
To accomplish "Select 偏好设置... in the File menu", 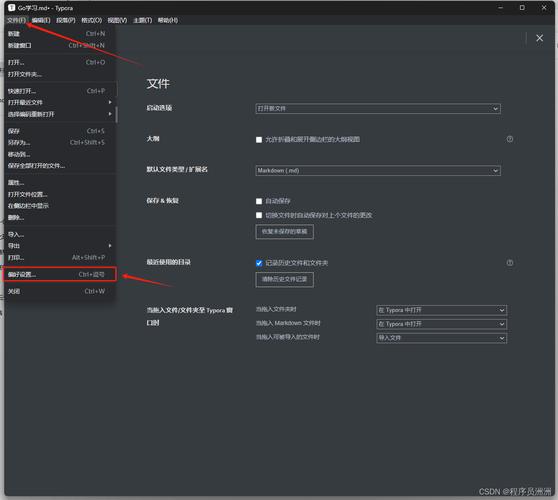I will click(x=60, y=274).
